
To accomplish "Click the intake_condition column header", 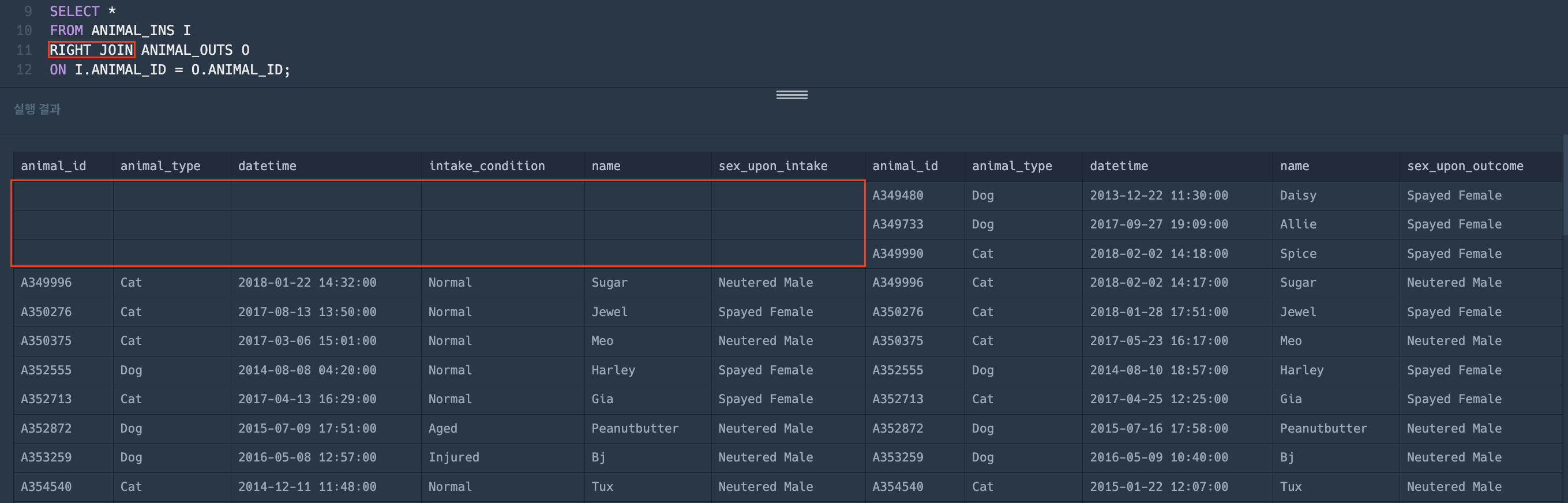I will pos(486,166).
